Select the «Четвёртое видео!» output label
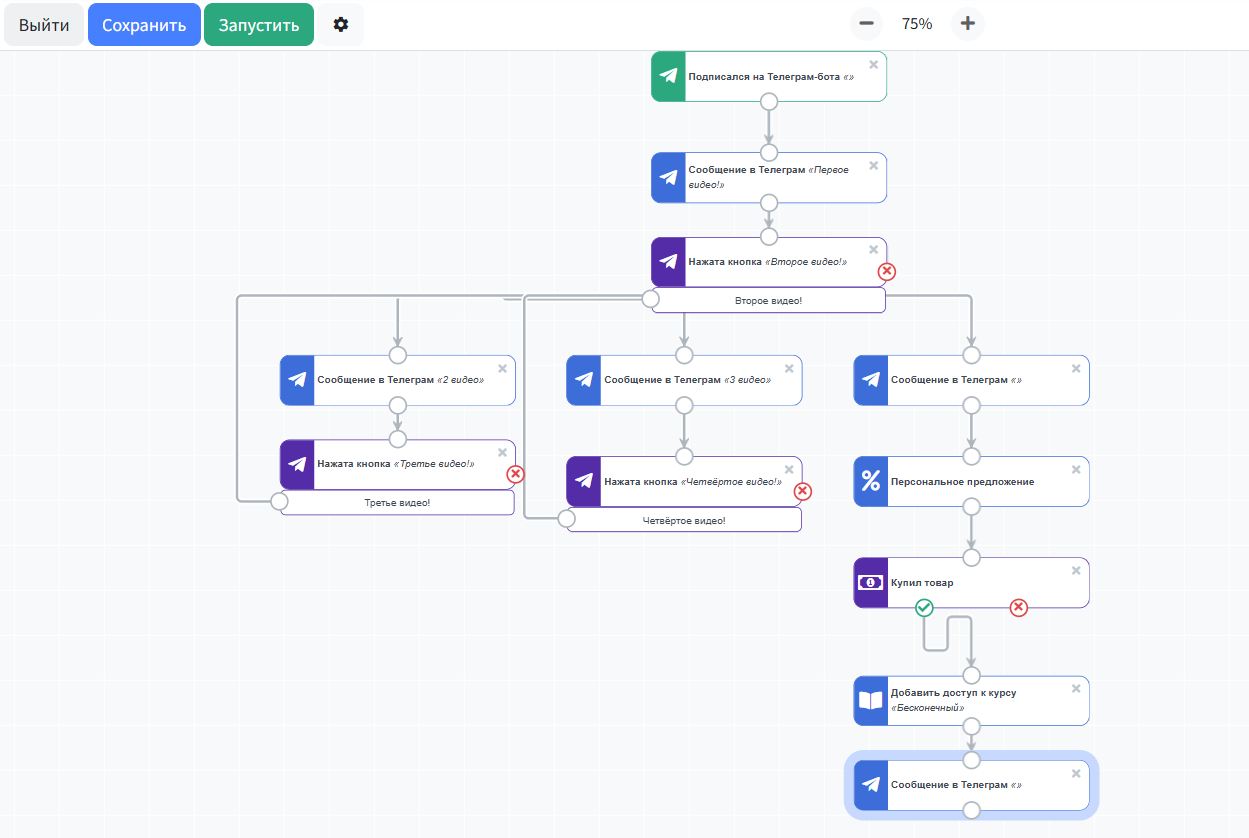This screenshot has height=838, width=1249. [x=684, y=520]
